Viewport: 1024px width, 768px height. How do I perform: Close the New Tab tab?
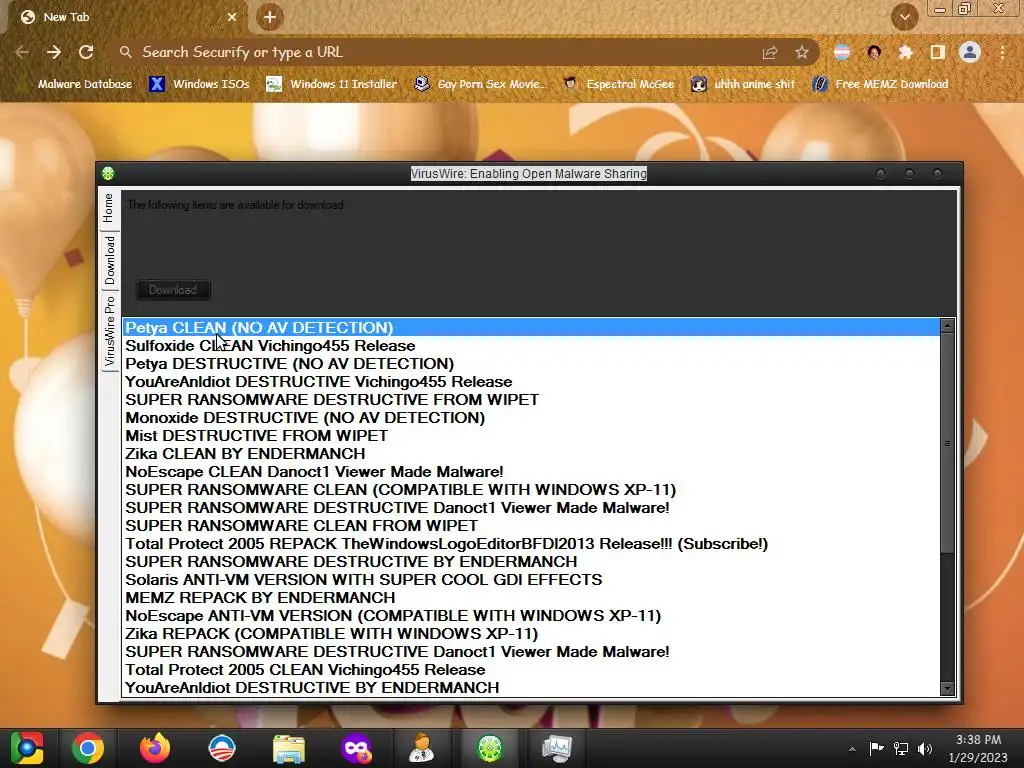(x=232, y=18)
